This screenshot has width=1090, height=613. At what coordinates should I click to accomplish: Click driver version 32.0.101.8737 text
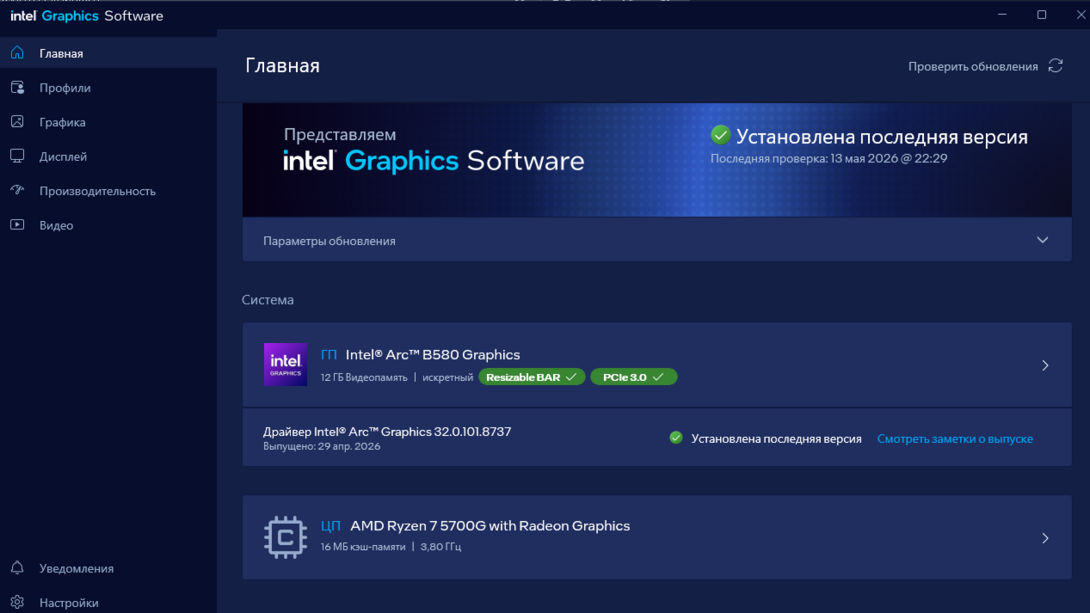point(472,432)
